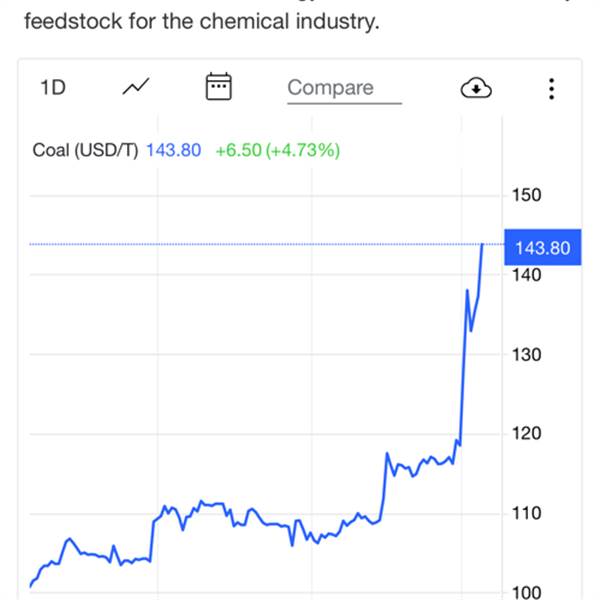Click the 150 price axis label
The width and height of the screenshot is (600, 600).
point(526,194)
